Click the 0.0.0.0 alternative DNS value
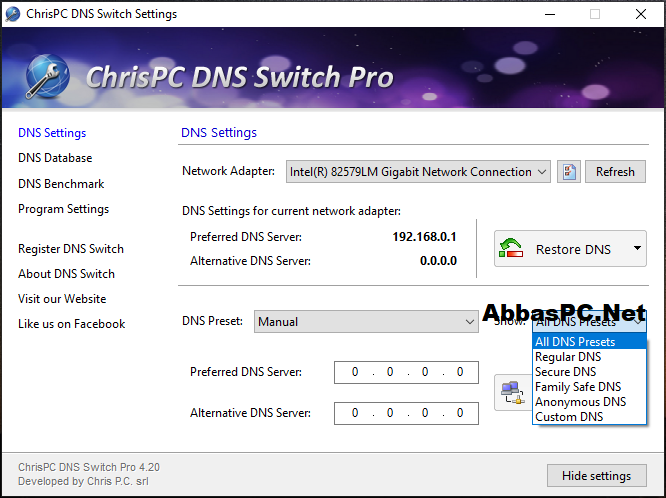Image resolution: width=666 pixels, height=498 pixels. pos(438,260)
